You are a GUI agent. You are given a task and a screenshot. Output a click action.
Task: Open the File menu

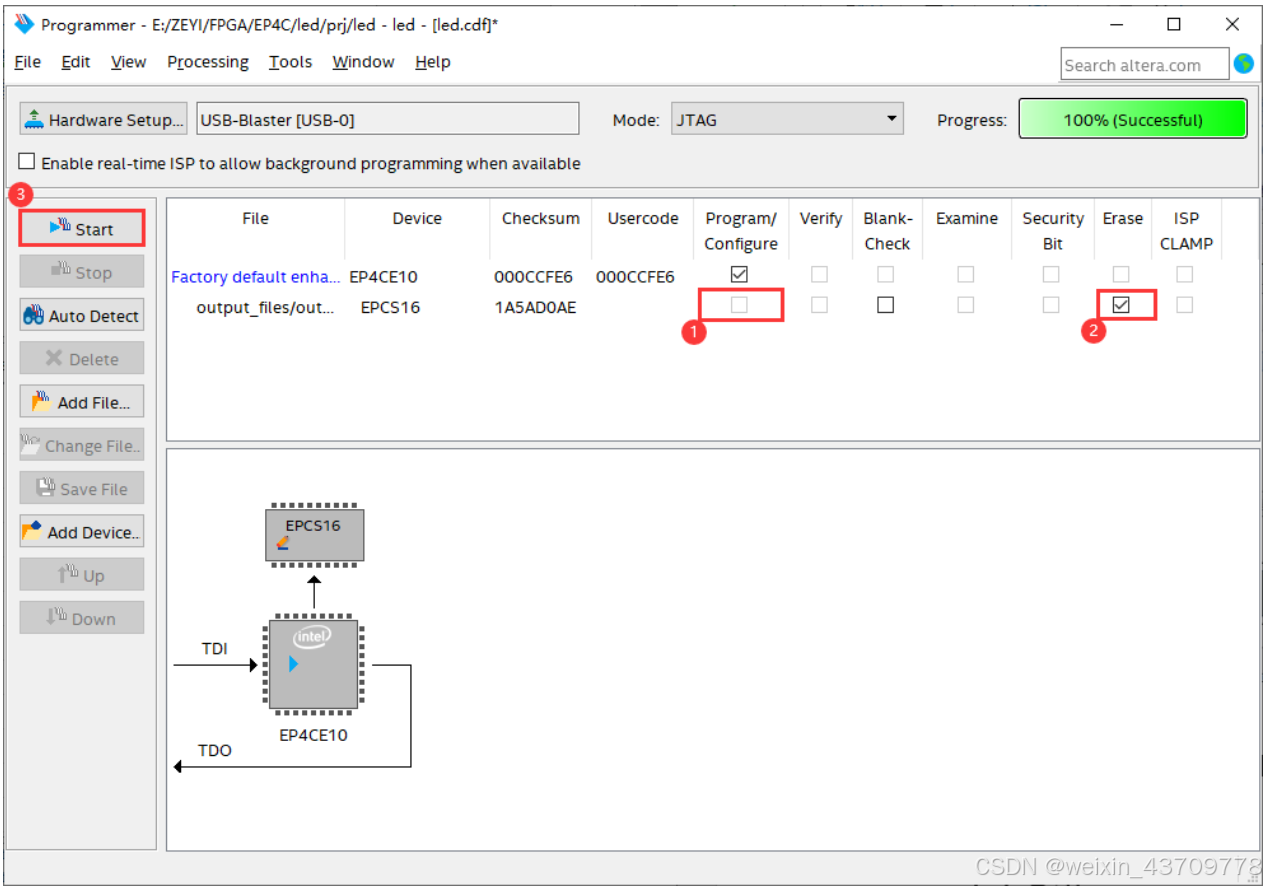pos(28,62)
